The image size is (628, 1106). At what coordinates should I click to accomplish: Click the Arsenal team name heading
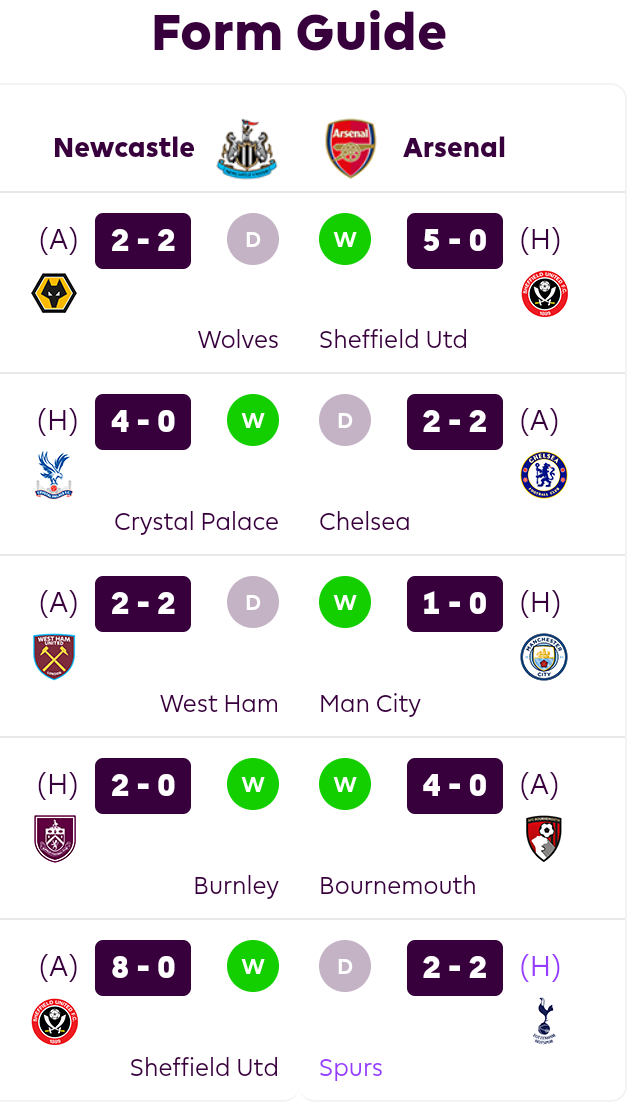[454, 148]
